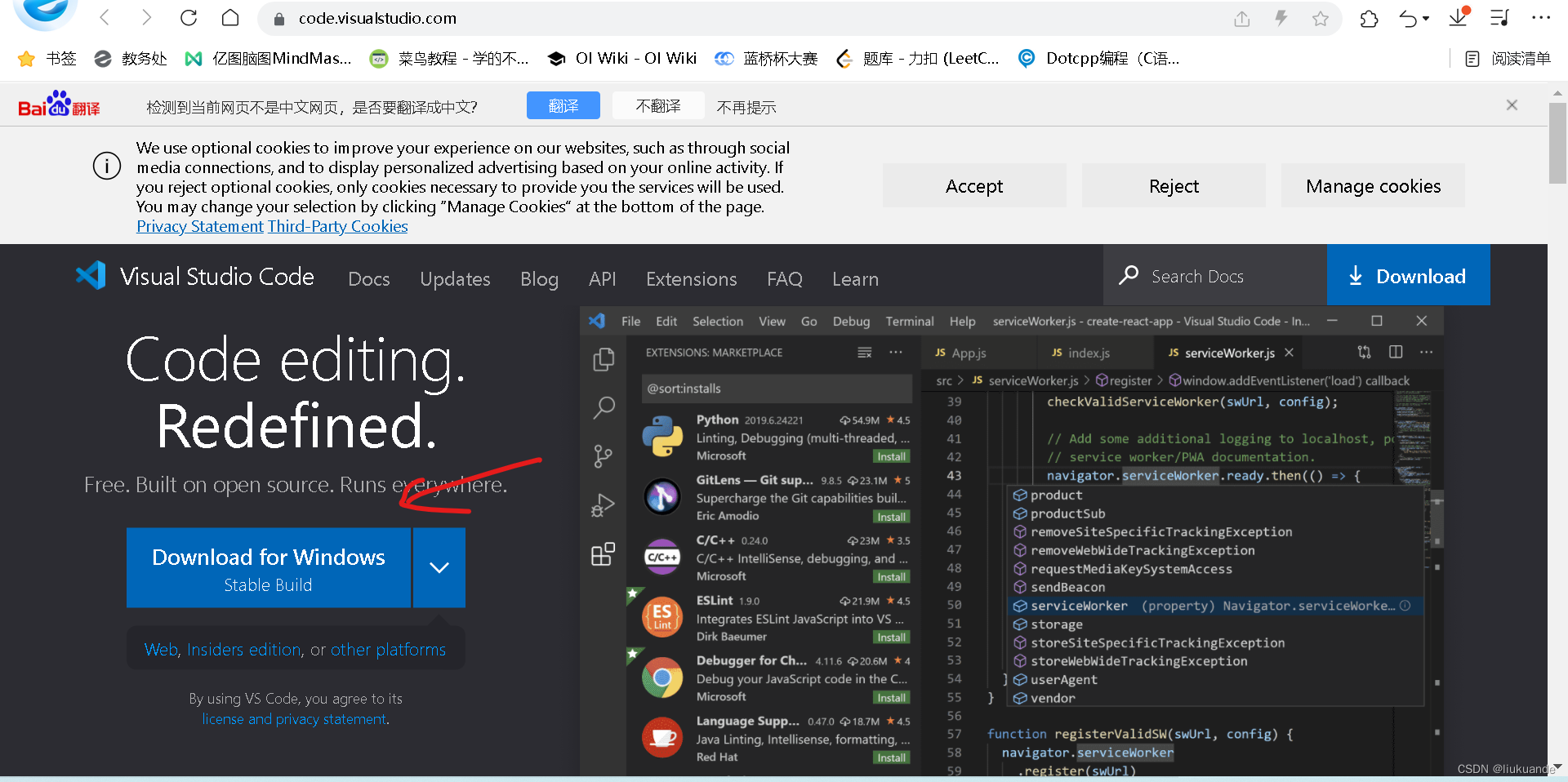
Task: Open the FAQ navigation item
Action: coord(785,279)
